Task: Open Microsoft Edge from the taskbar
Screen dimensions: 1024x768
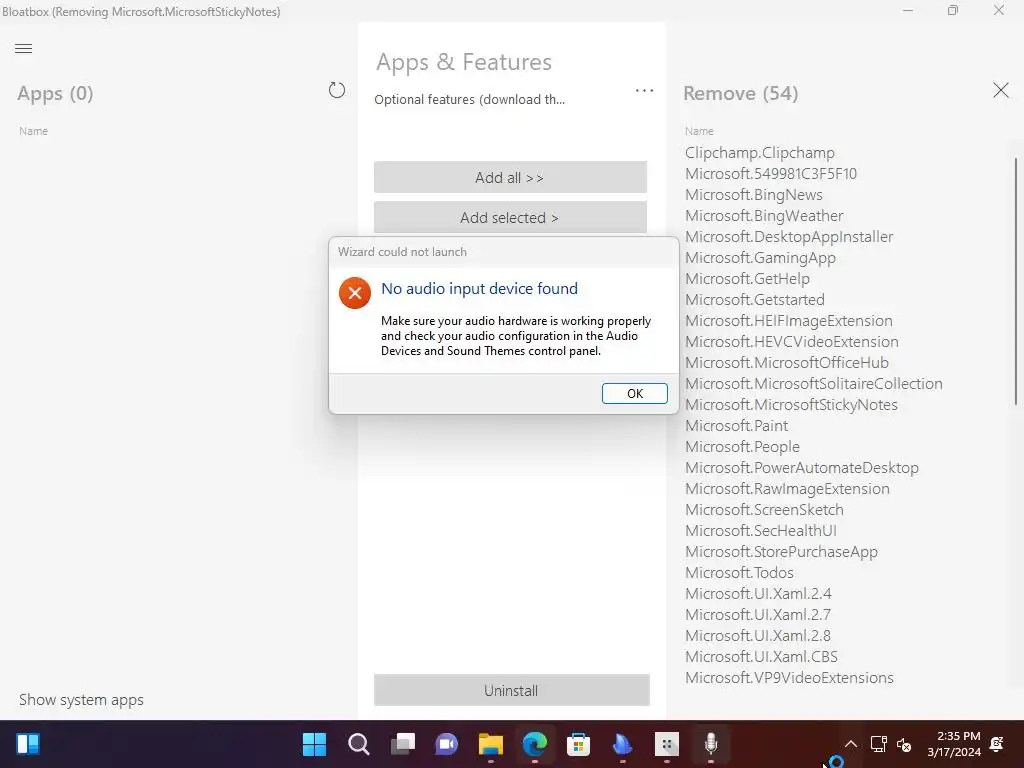Action: click(x=535, y=744)
